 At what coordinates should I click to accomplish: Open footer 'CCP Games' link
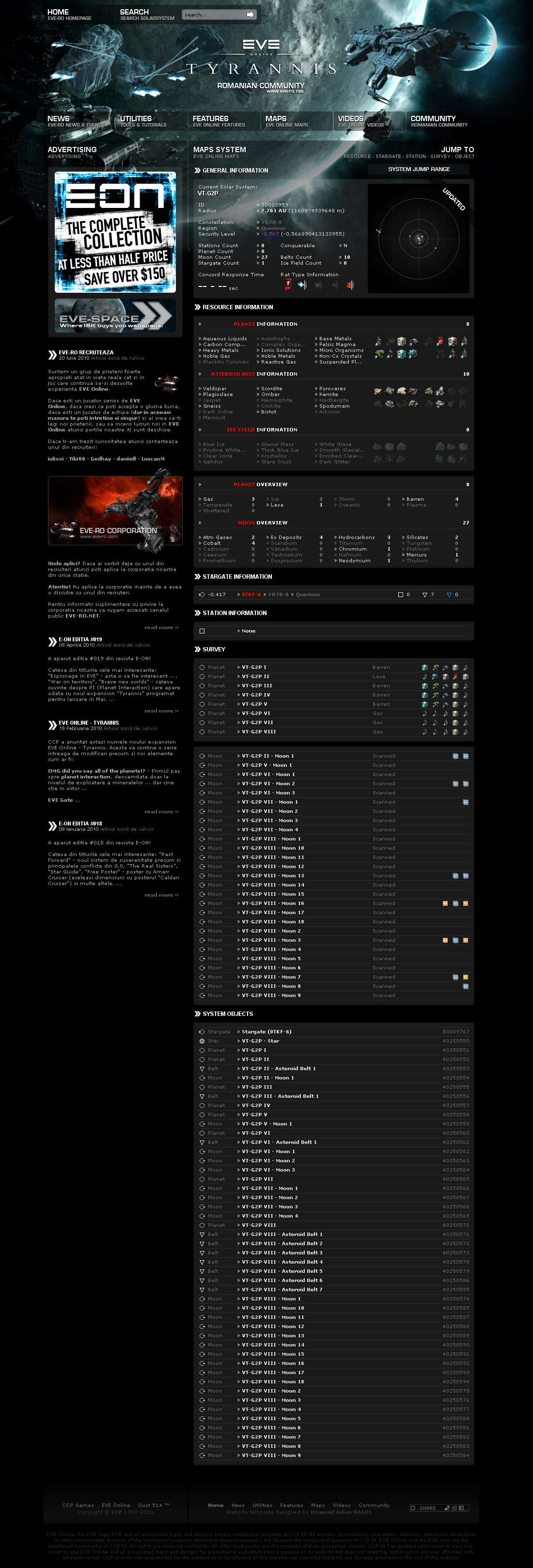(x=78, y=1505)
